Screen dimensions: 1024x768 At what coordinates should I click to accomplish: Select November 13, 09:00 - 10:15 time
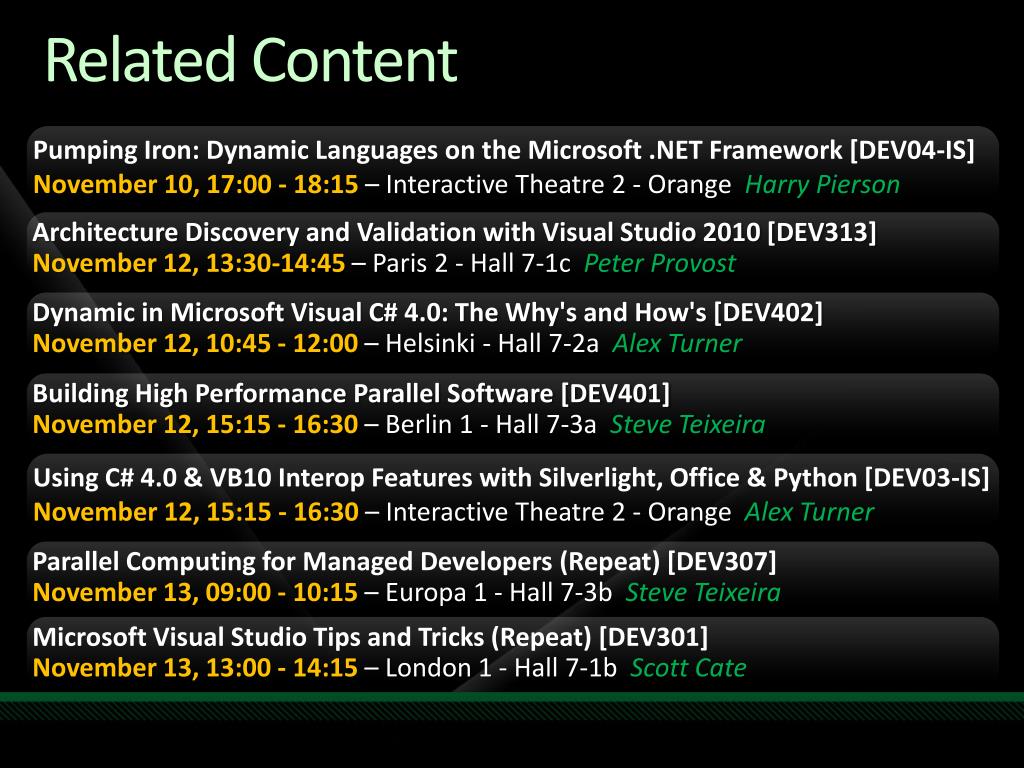click(x=195, y=592)
